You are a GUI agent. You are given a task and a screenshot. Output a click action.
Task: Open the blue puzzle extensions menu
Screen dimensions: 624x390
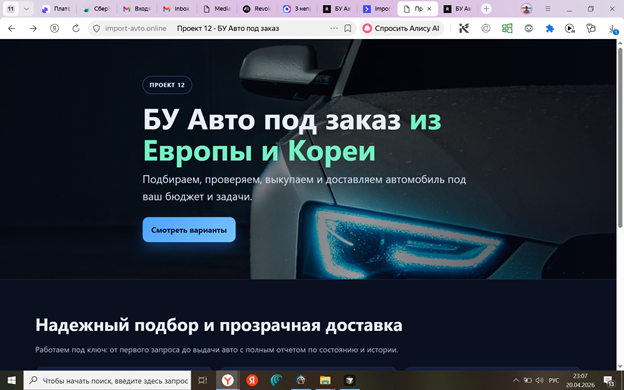pyautogui.click(x=550, y=28)
